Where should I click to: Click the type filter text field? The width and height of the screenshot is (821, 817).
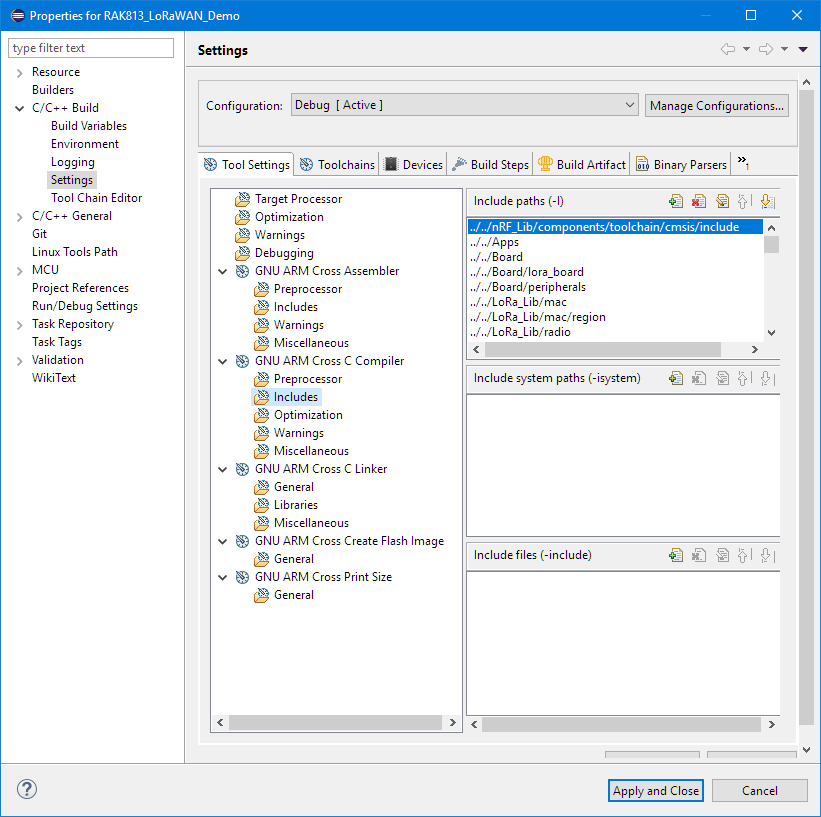91,48
